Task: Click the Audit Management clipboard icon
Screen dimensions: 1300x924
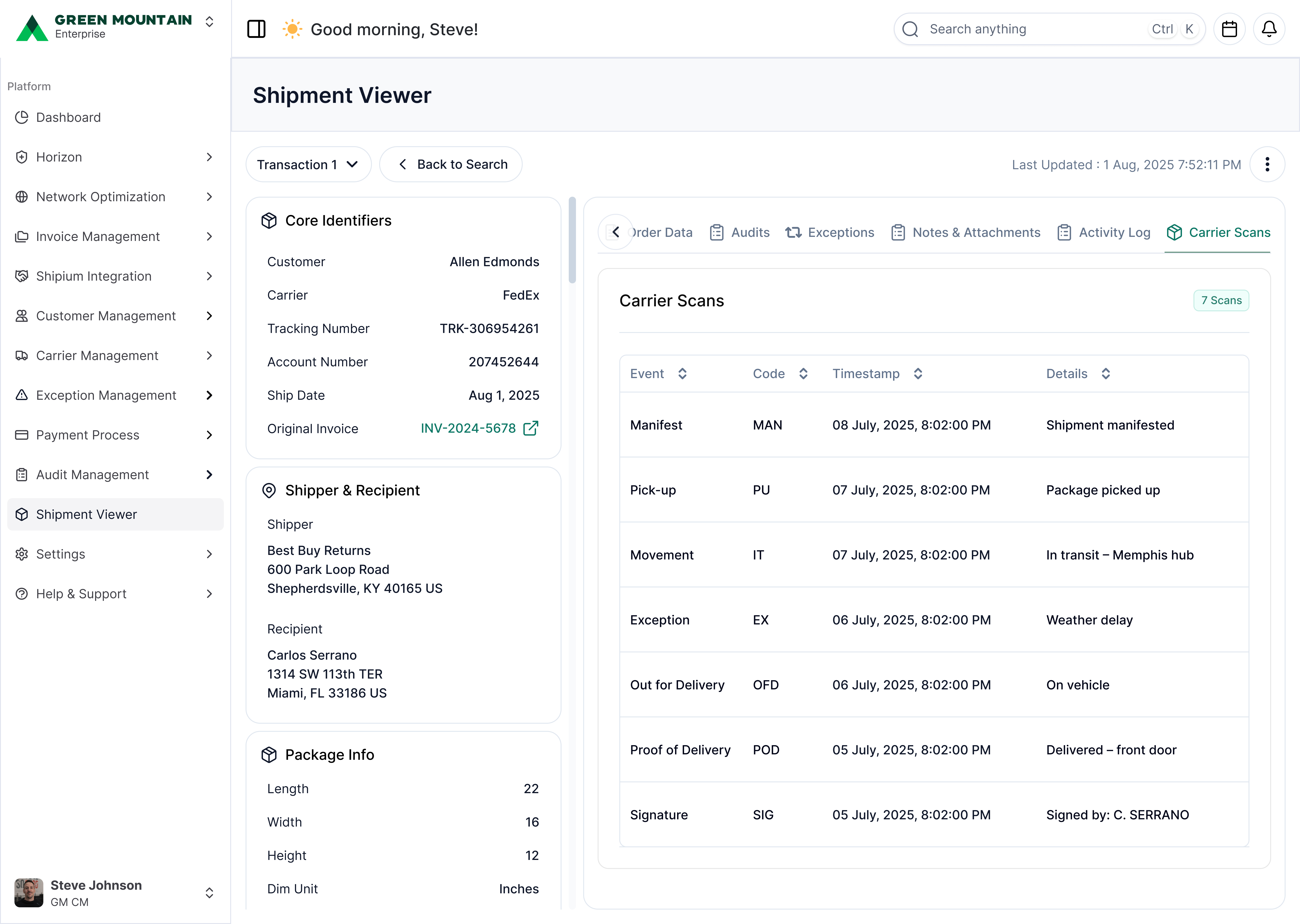Action: (x=22, y=474)
